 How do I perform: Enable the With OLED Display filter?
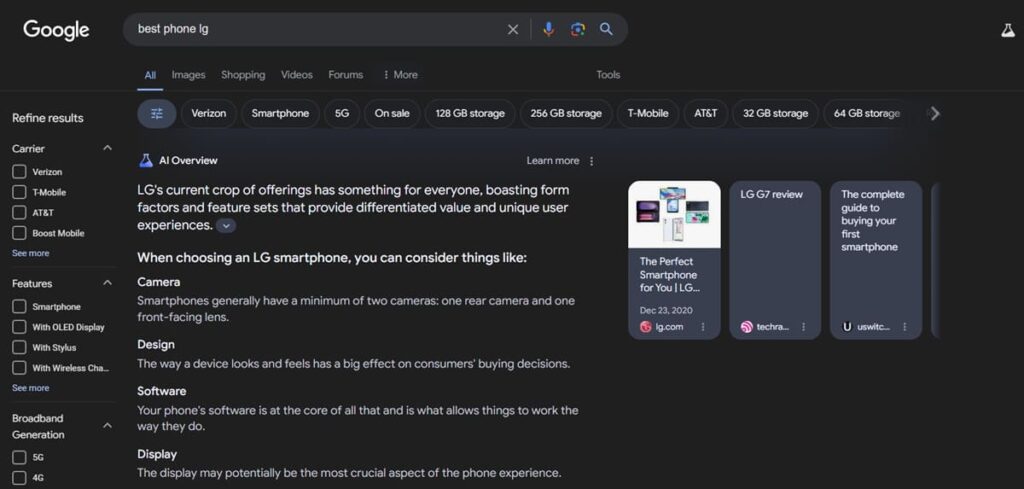[x=19, y=327]
